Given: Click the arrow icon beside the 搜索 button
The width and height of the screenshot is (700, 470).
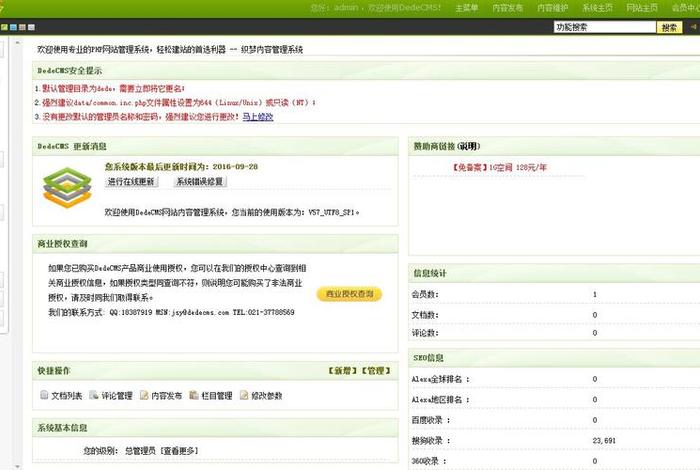Looking at the screenshot, I should 693,27.
